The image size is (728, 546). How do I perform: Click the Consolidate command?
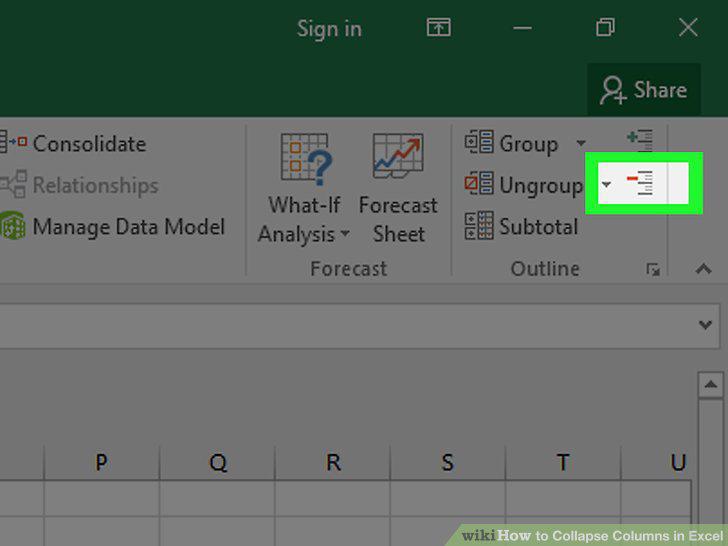[x=73, y=143]
